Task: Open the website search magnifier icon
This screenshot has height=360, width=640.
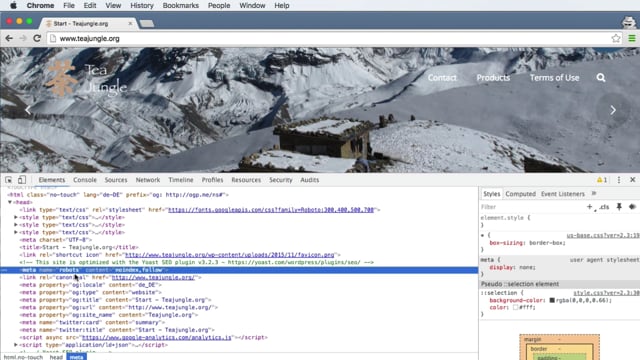Action: 601,78
